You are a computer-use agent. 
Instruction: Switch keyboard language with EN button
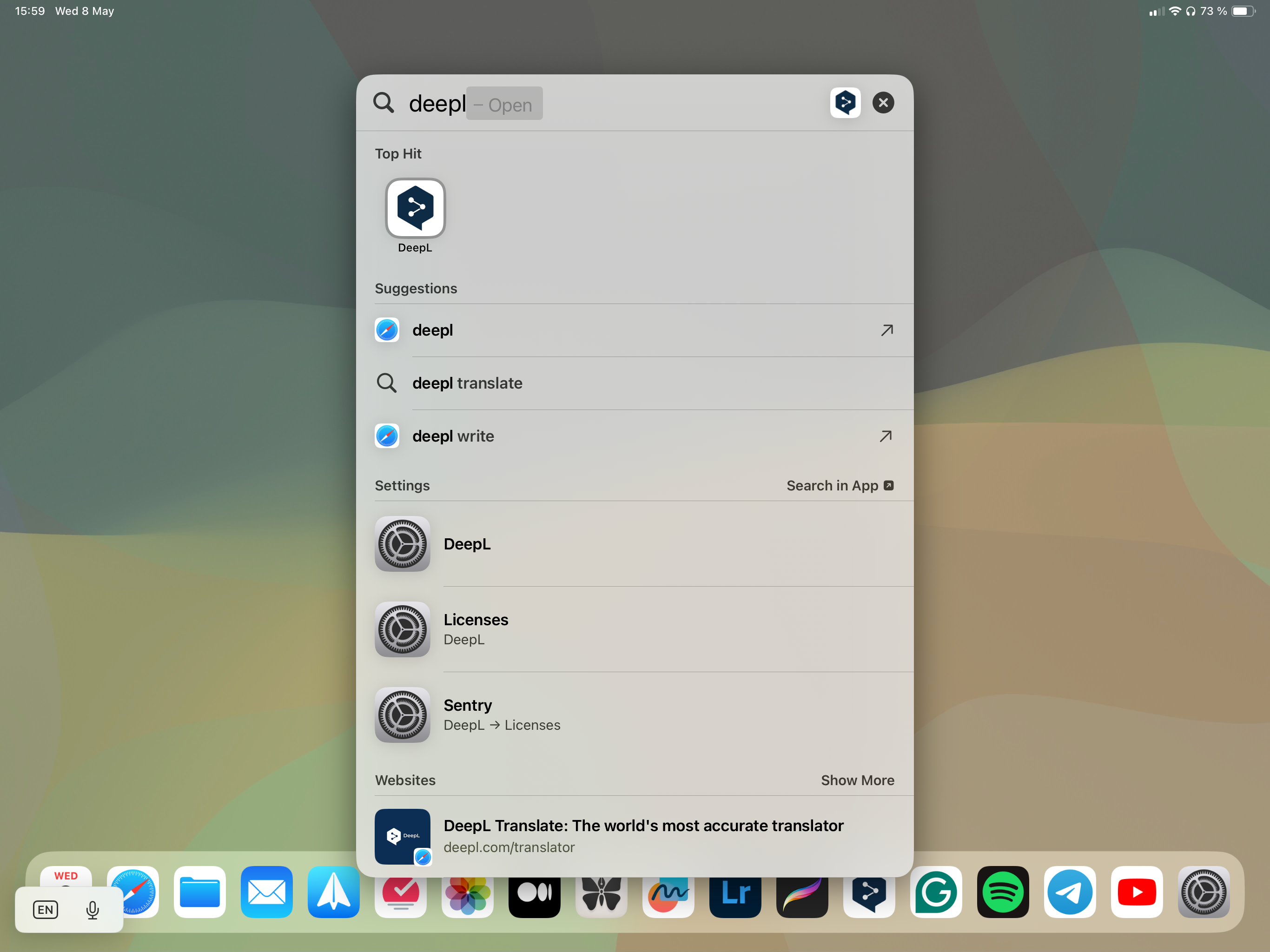46,910
